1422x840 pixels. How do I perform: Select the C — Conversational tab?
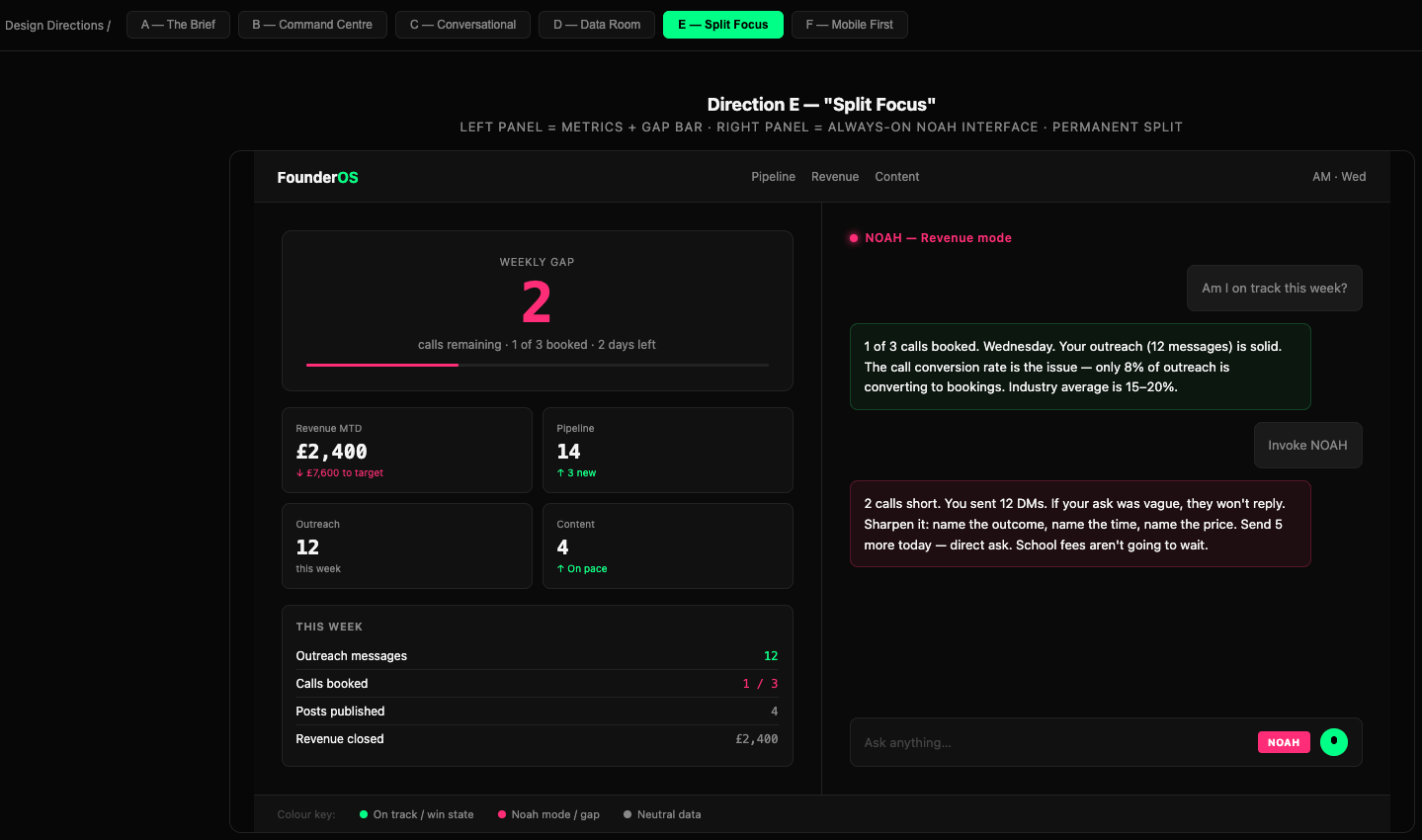tap(462, 25)
